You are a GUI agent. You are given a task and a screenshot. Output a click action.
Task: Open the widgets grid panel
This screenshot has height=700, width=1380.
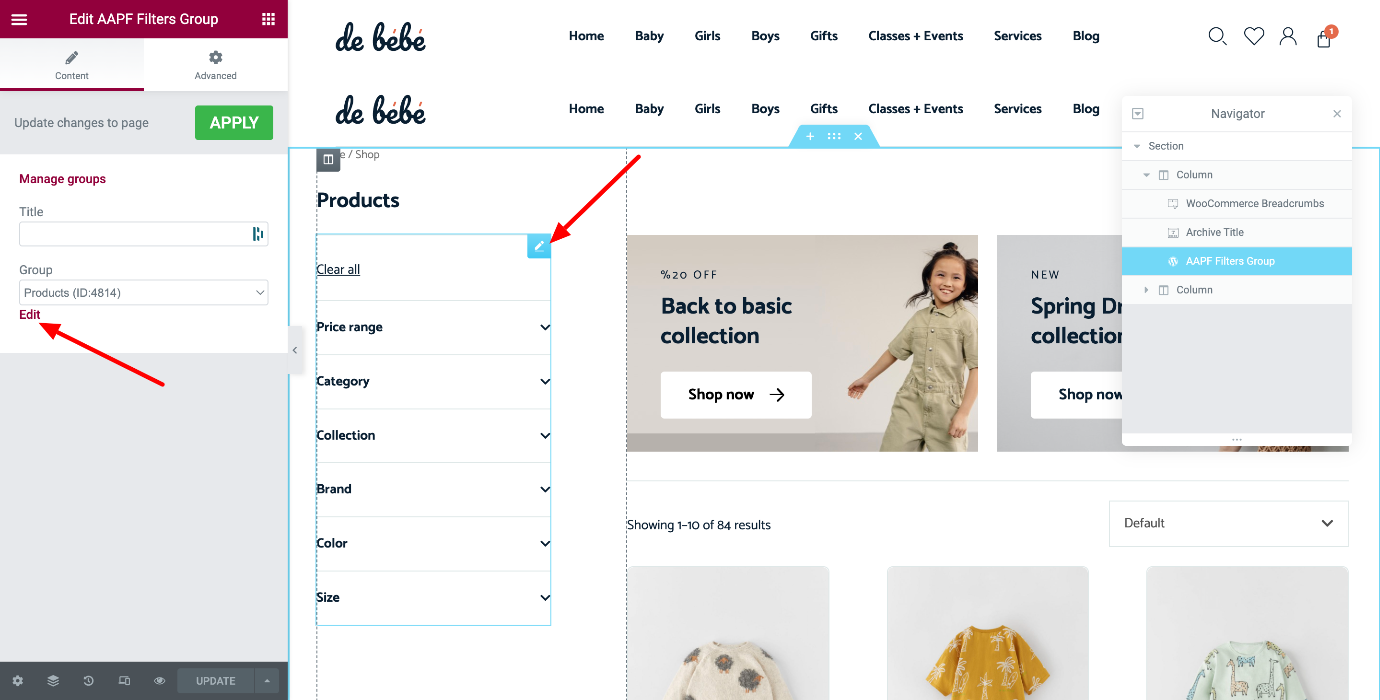268,19
